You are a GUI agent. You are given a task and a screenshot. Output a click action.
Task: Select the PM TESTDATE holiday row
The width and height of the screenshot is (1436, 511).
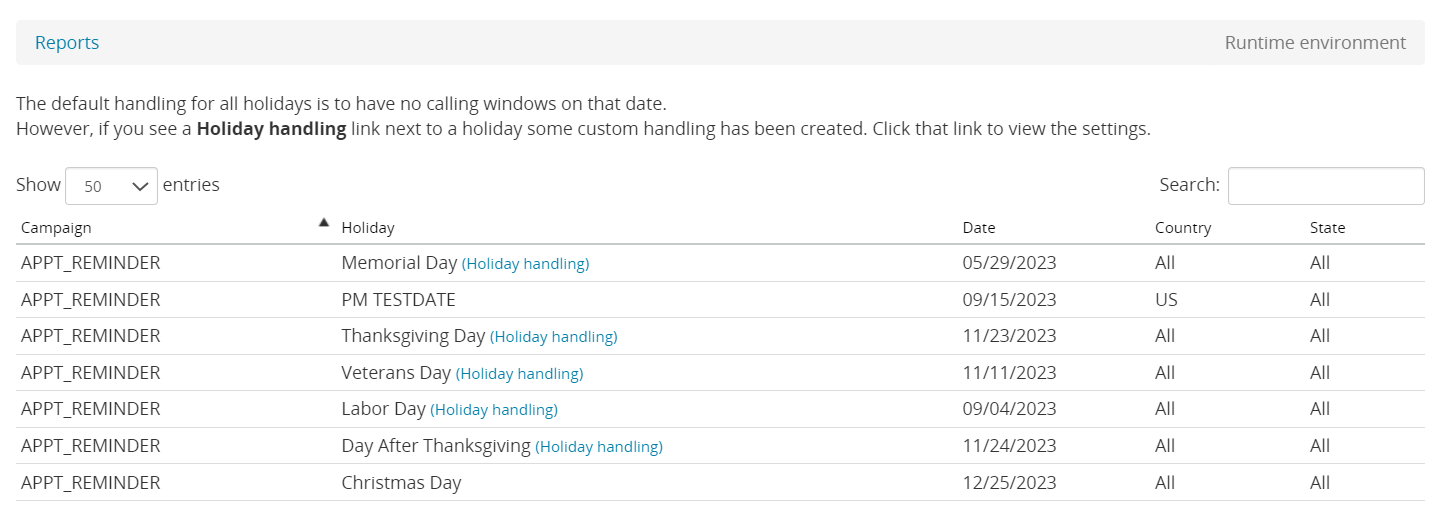398,300
